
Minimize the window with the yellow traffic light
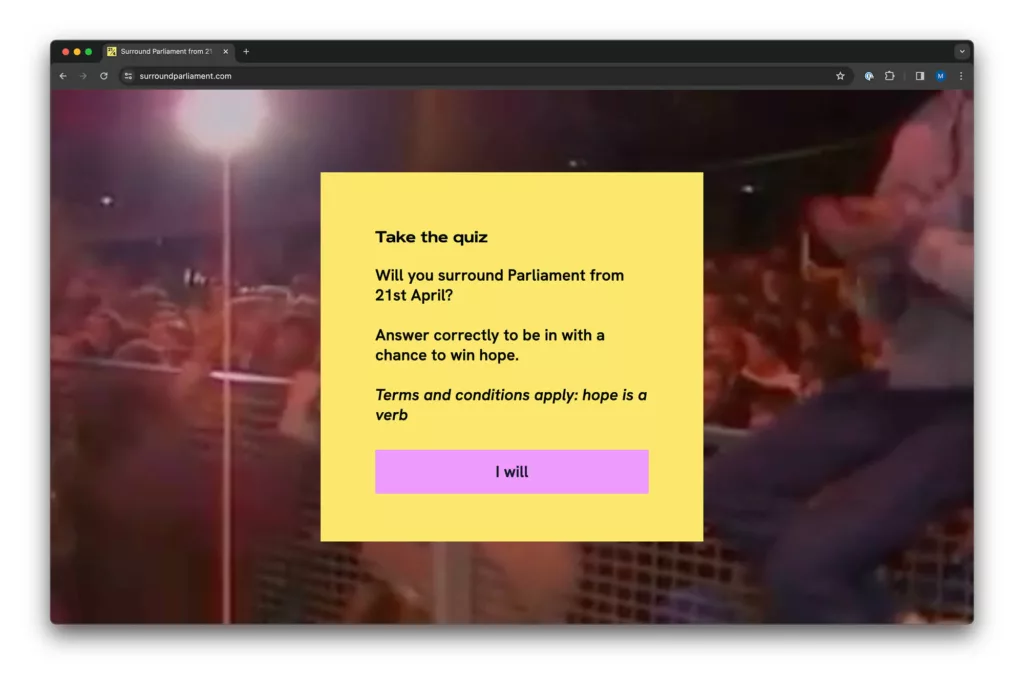(x=77, y=51)
